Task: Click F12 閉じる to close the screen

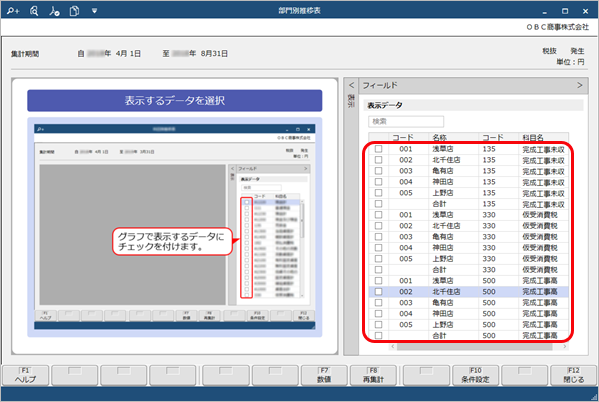Action: point(573,375)
